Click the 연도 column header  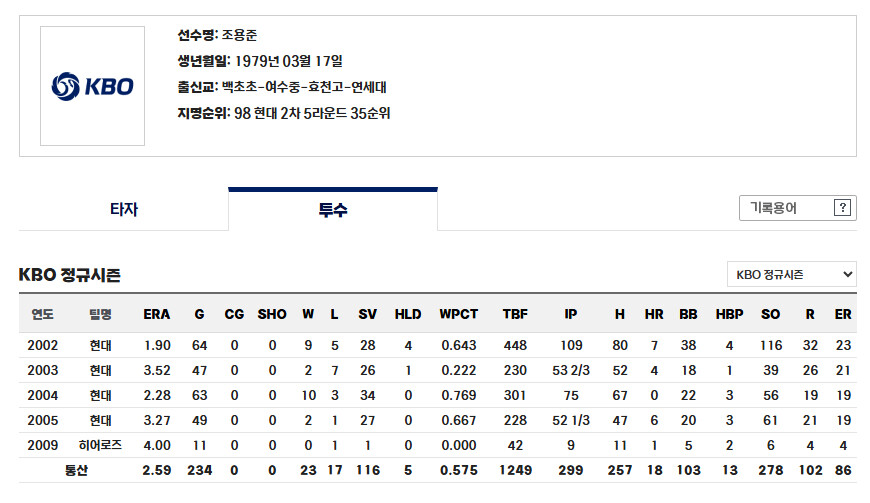(x=43, y=314)
